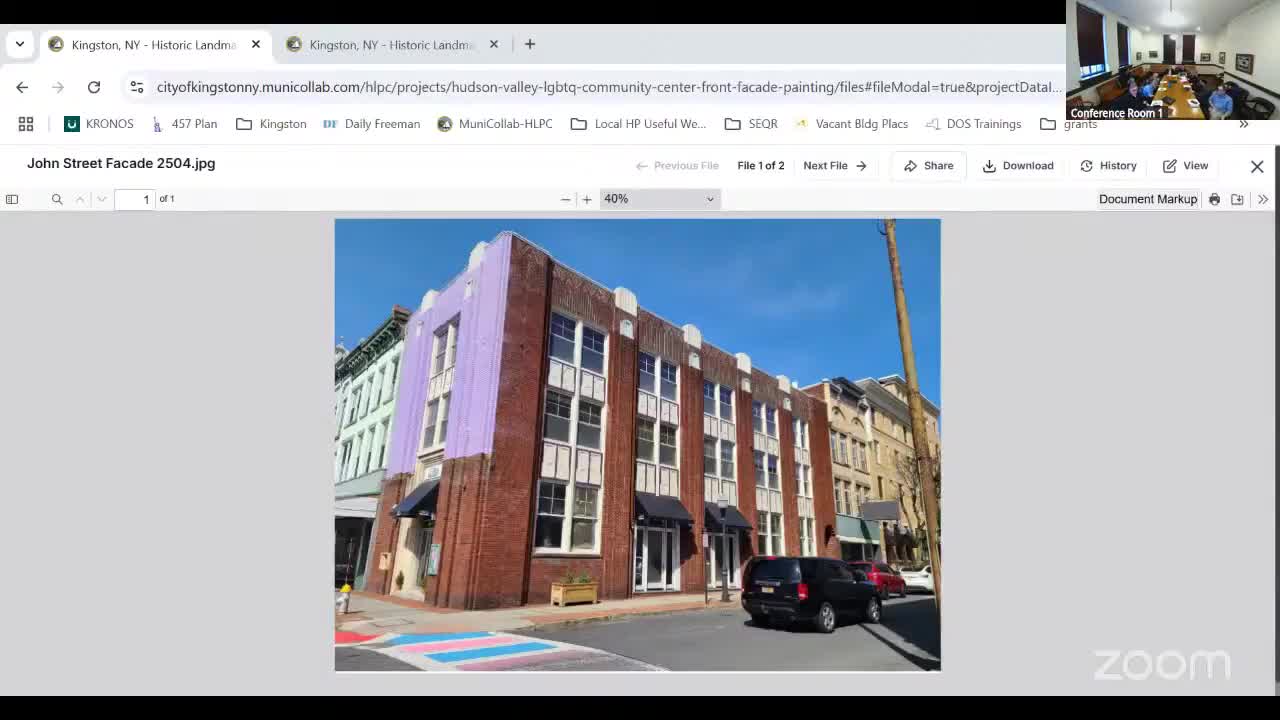The image size is (1280, 720).
Task: Zoom in with the plus icon
Action: [587, 199]
